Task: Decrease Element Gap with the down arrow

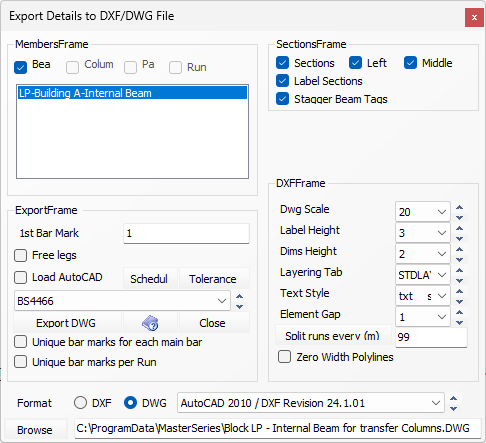Action: coord(460,323)
